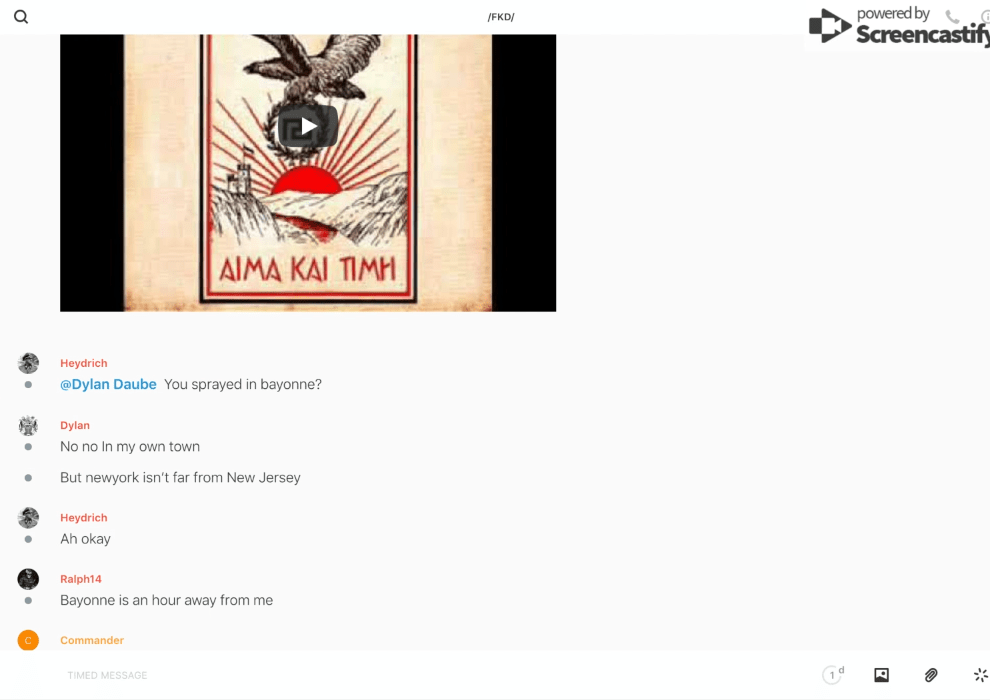The width and height of the screenshot is (990, 700).
Task: Click the paperclip attachment icon
Action: (931, 675)
